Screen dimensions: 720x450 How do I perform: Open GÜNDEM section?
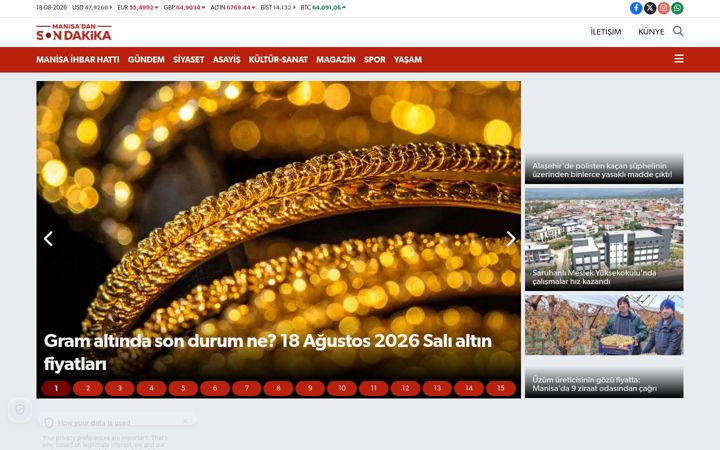[146, 60]
